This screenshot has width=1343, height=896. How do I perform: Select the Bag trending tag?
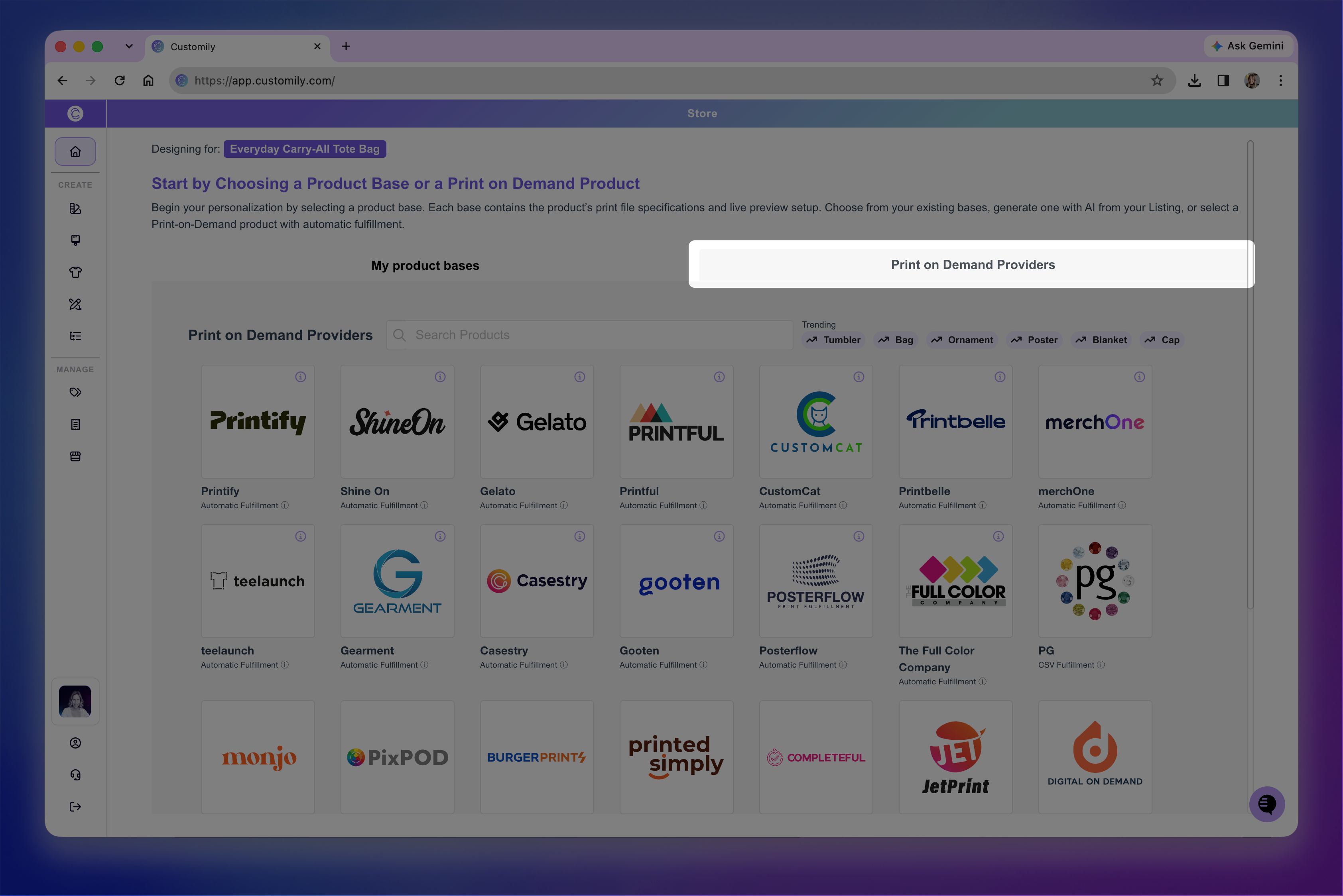click(x=896, y=340)
